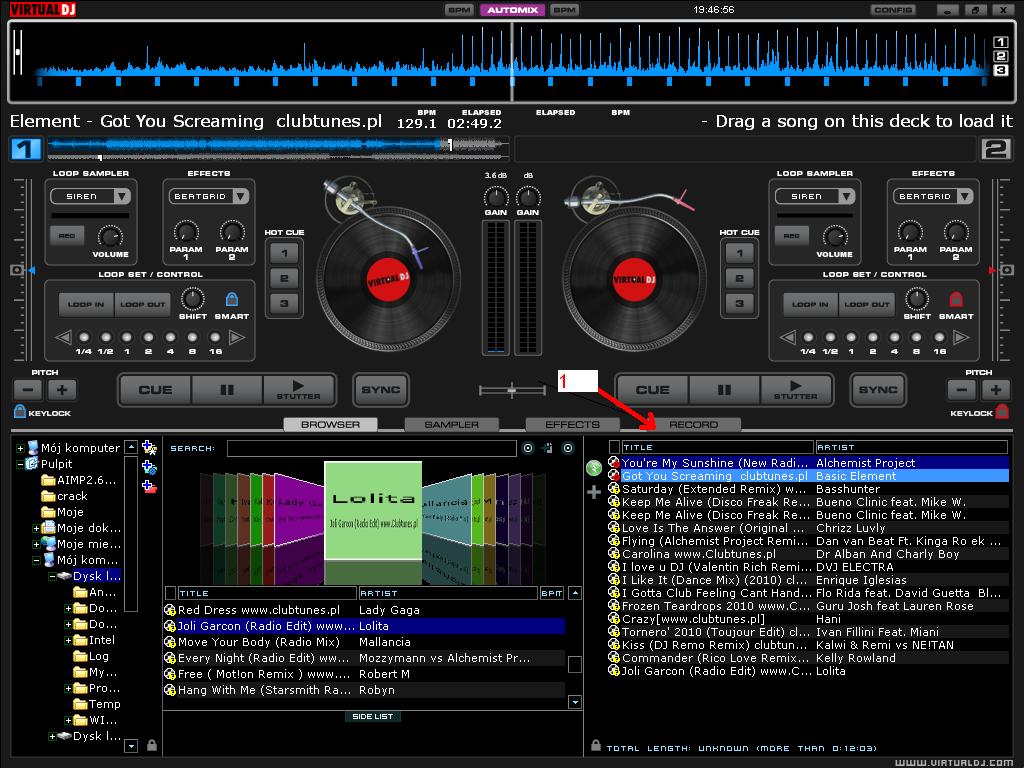
Task: Click green automix playlist icon
Action: (594, 468)
